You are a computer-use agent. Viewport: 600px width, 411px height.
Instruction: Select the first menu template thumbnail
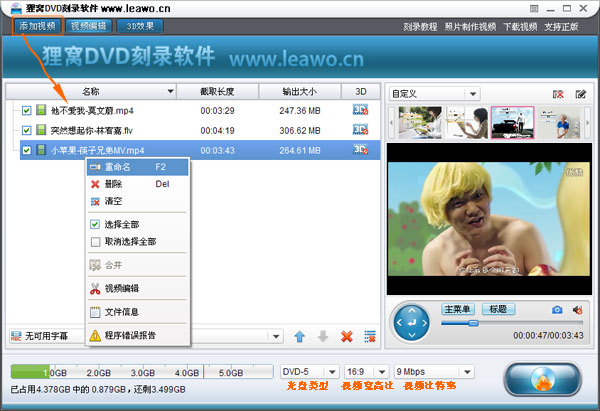pyautogui.click(x=420, y=122)
